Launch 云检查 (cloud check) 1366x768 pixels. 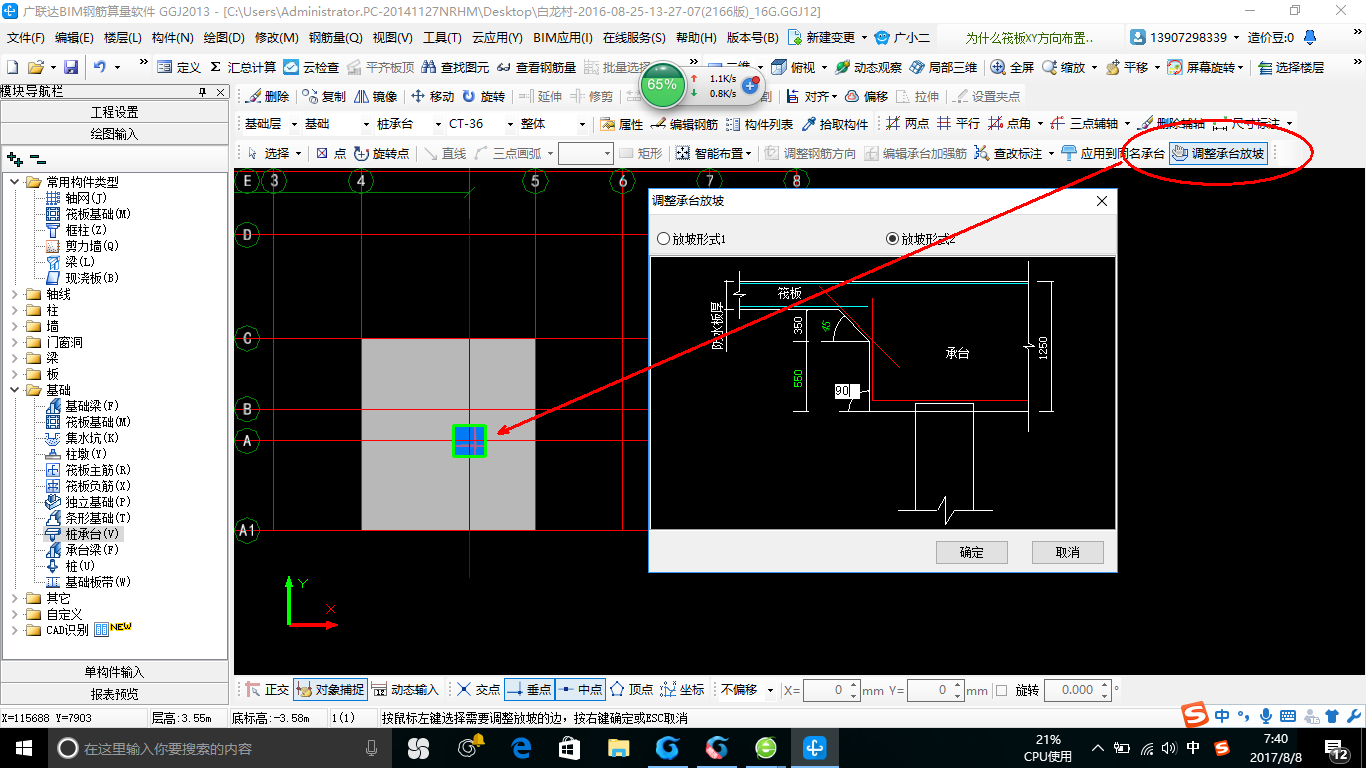click(x=311, y=67)
